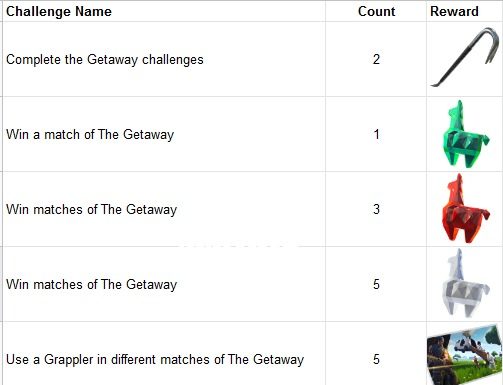
Task: Click the word Getaway in the first challenge
Action: pyautogui.click(x=112, y=60)
